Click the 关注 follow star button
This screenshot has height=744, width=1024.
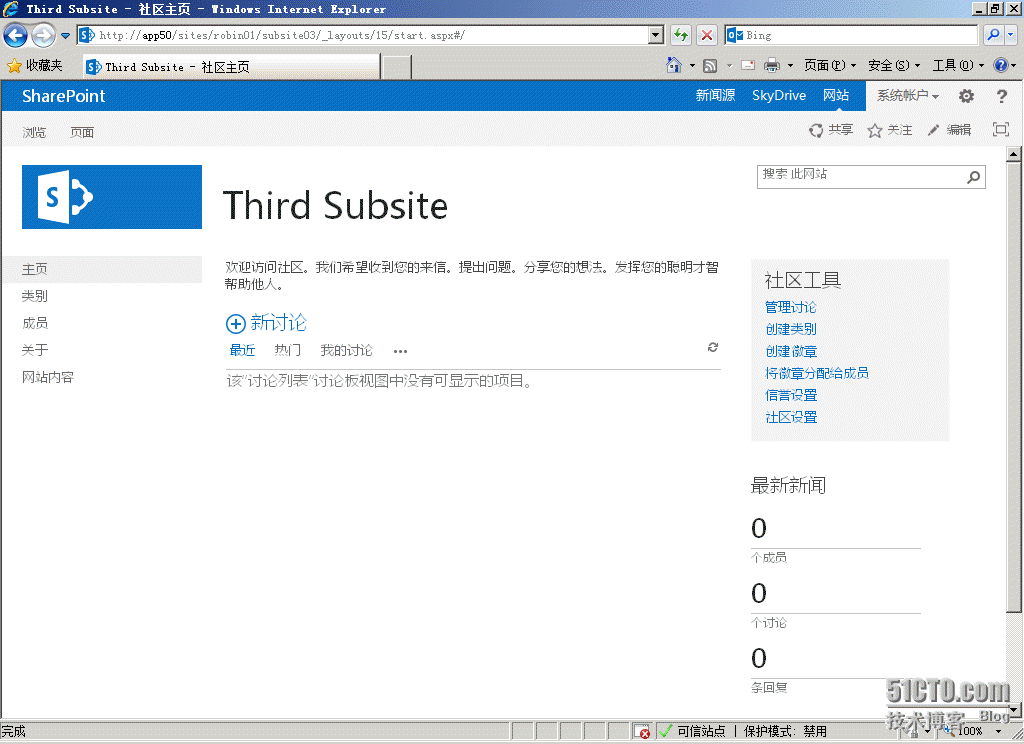(889, 130)
